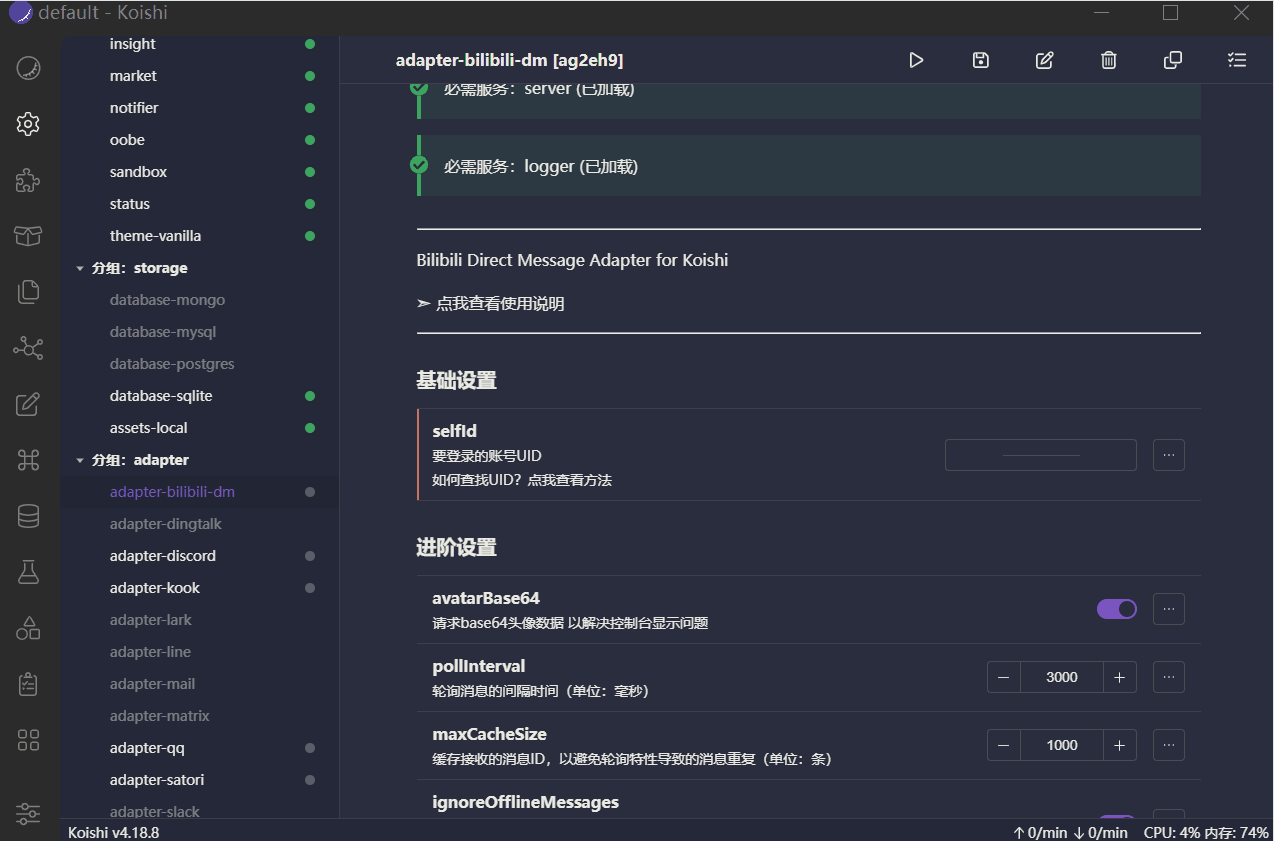Select the database-mysql entry
The width and height of the screenshot is (1274, 841).
[x=199, y=332]
